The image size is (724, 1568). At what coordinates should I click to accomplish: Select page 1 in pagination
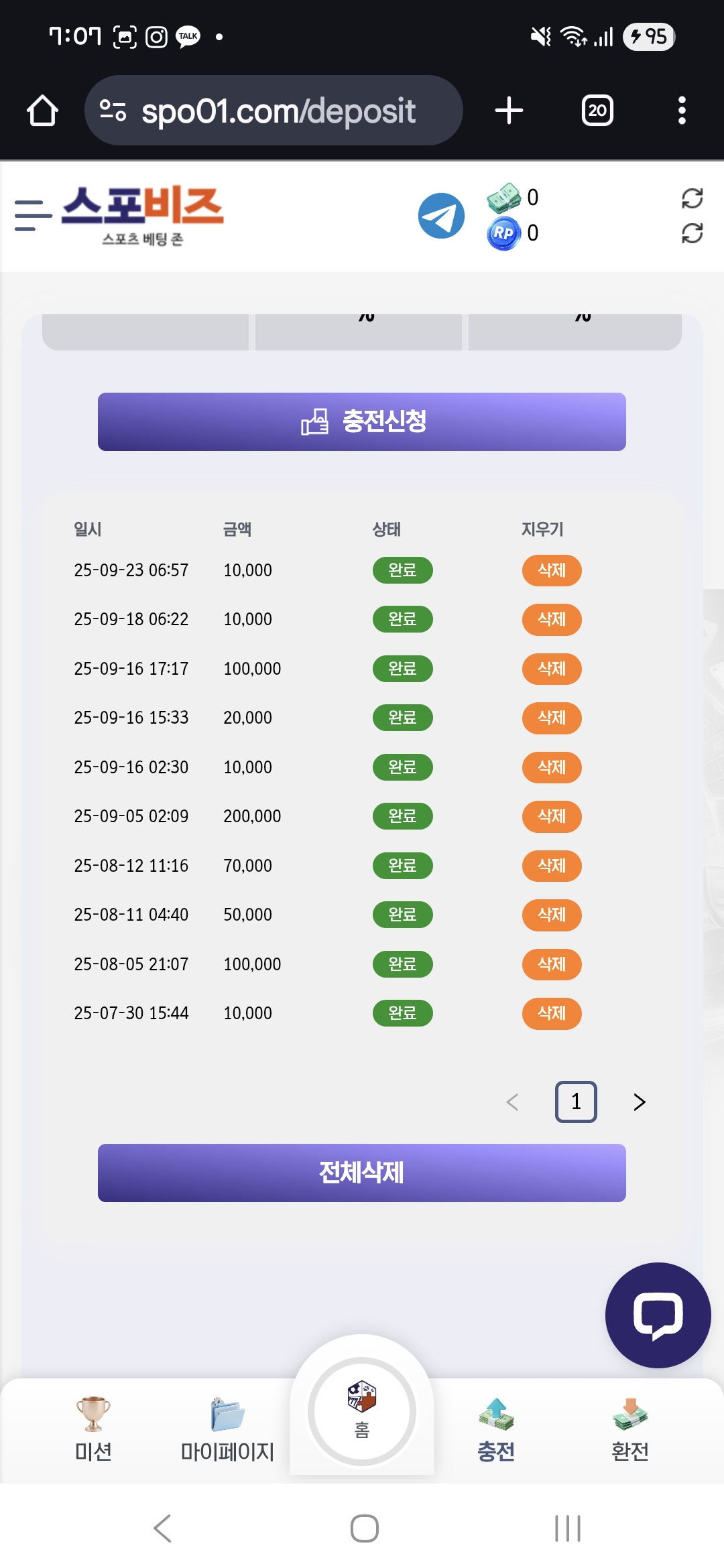pos(576,1102)
